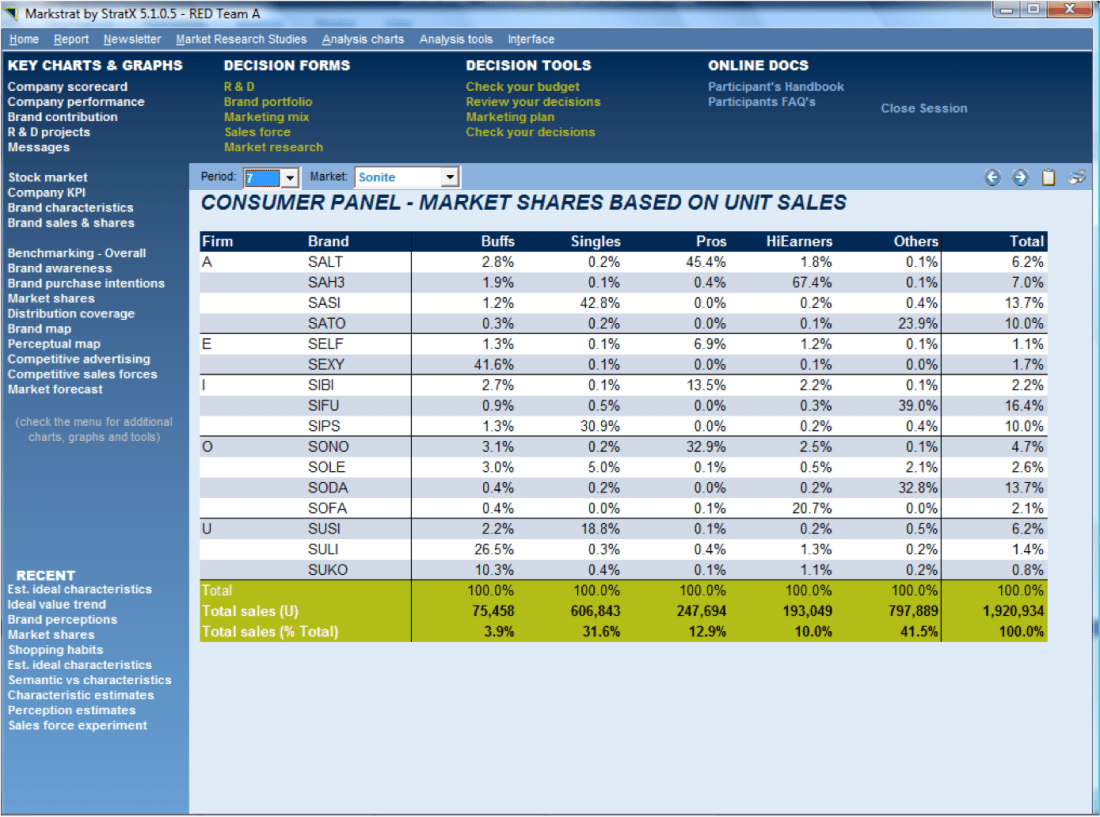Open the Market dropdown arrow
The width and height of the screenshot is (1100, 817).
pos(450,178)
